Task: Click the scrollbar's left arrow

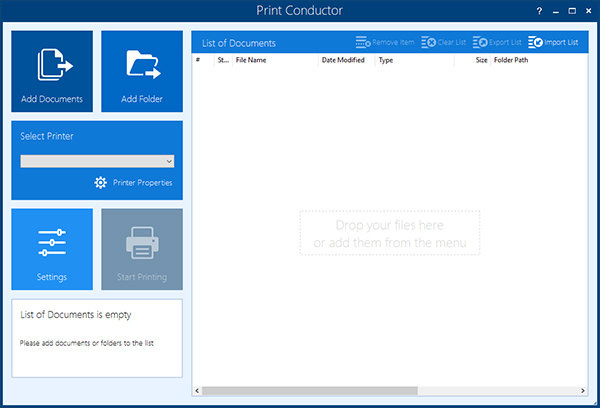Action: coord(197,390)
